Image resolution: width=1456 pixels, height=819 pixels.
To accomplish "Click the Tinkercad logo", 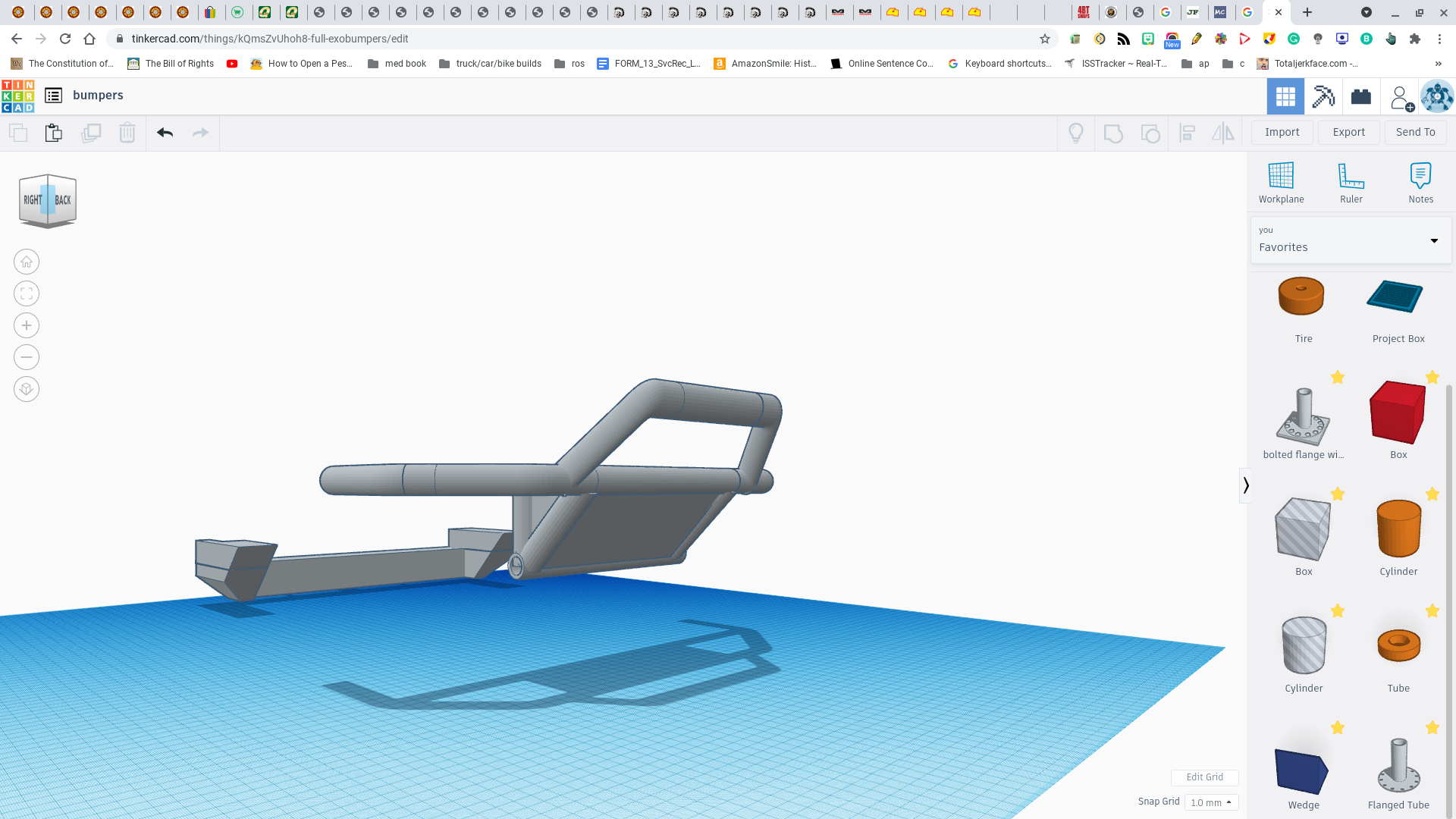I will [x=18, y=96].
